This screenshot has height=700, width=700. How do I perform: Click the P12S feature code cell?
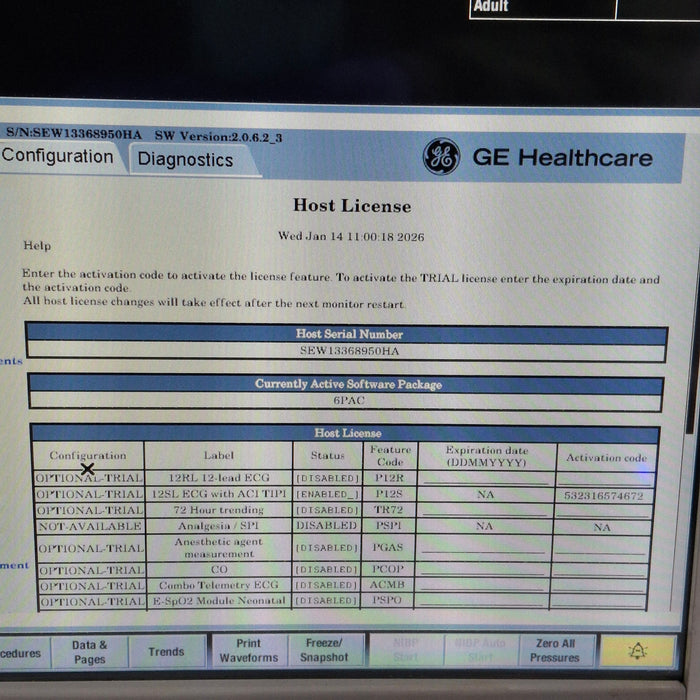389,494
